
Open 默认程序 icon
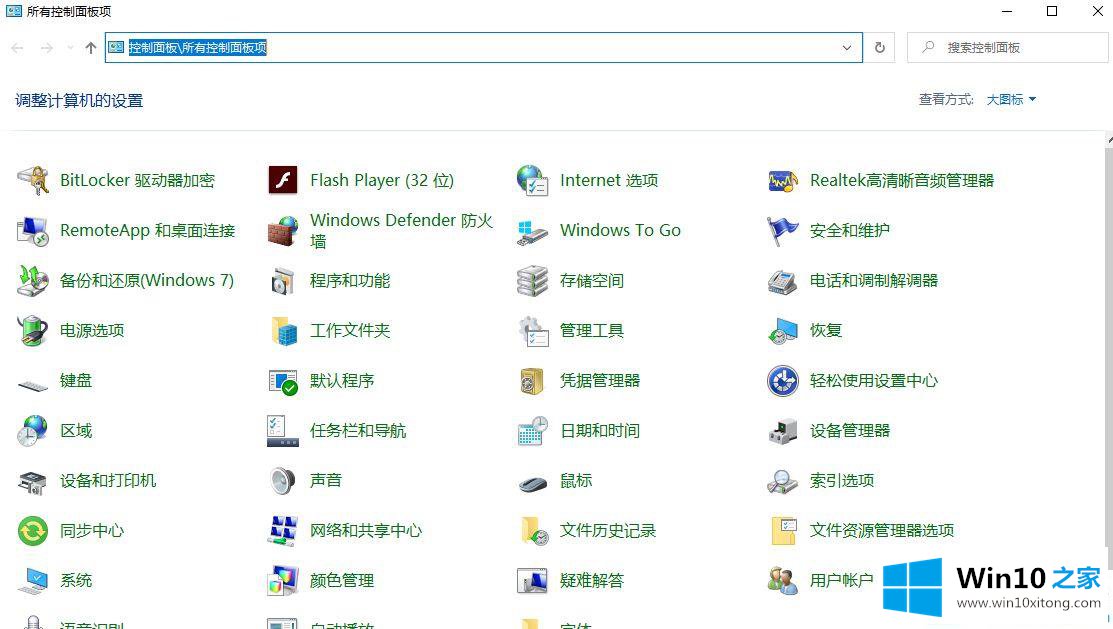tap(283, 381)
